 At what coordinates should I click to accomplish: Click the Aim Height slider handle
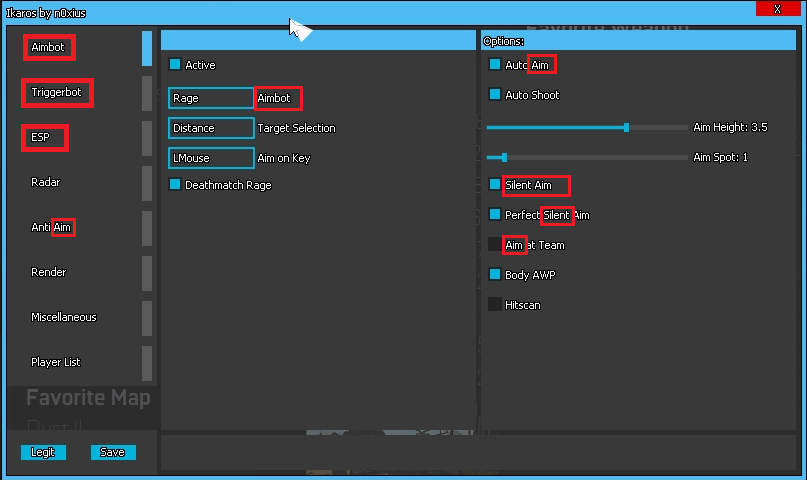626,128
